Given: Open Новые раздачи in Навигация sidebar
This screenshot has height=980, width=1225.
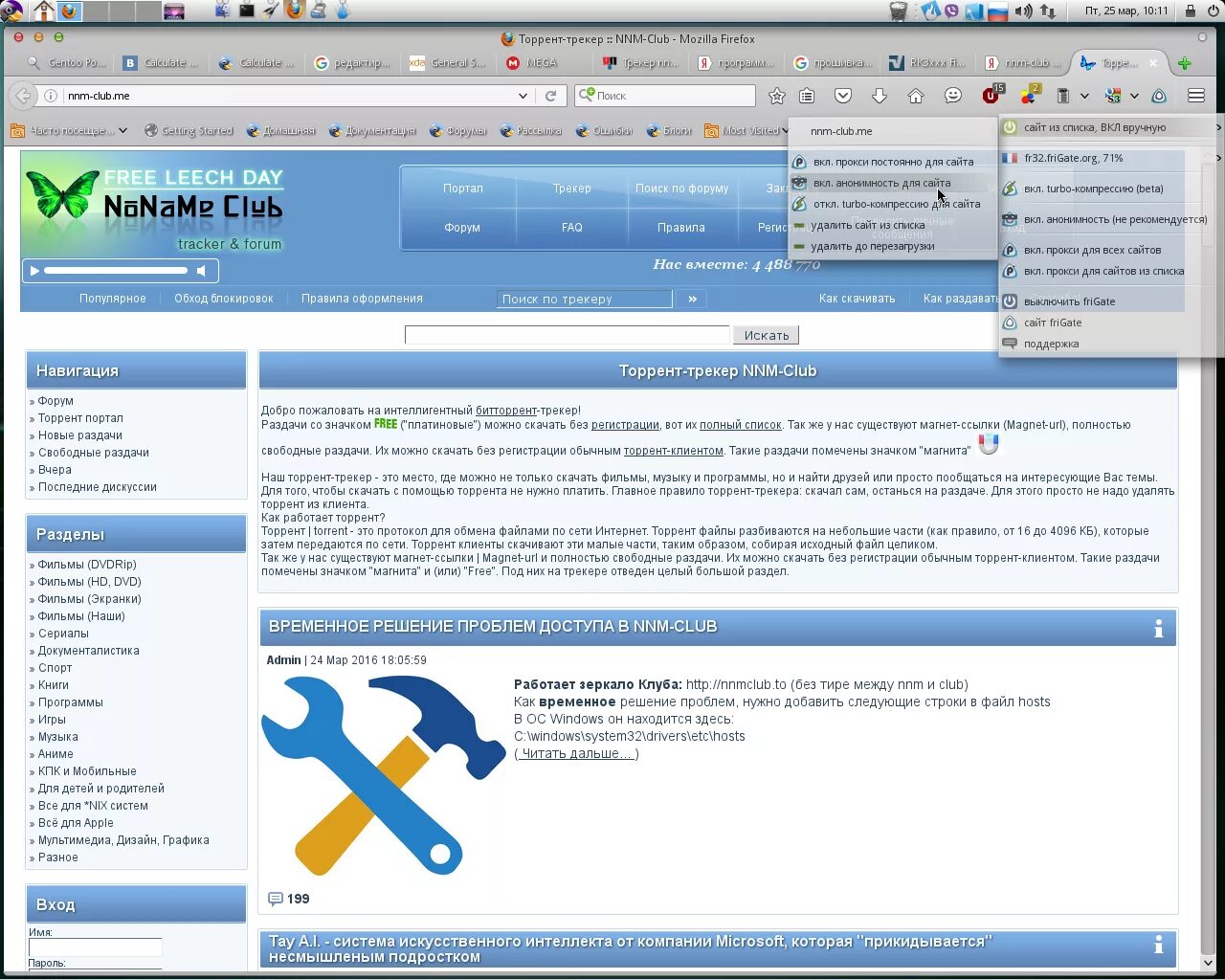Looking at the screenshot, I should (80, 435).
